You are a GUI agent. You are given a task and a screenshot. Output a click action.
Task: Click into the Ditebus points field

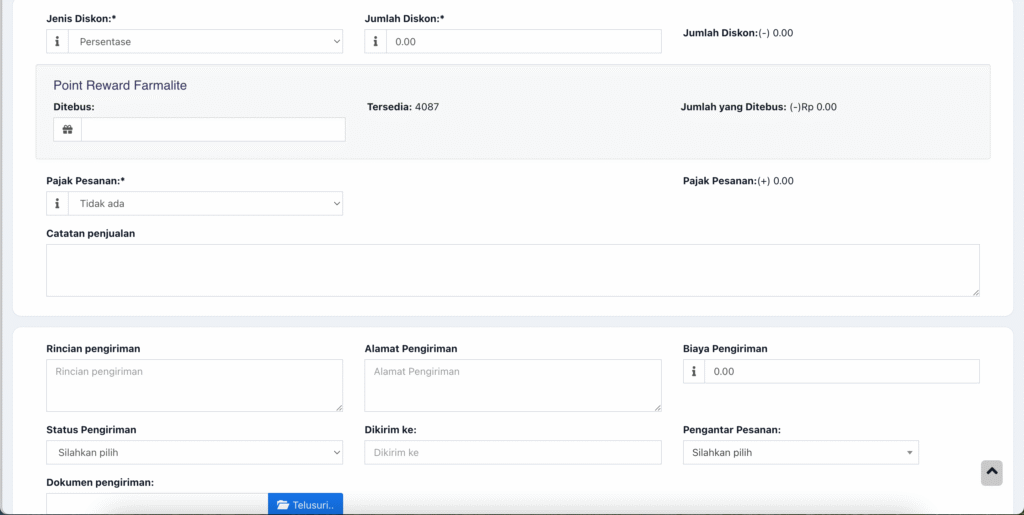click(x=213, y=130)
